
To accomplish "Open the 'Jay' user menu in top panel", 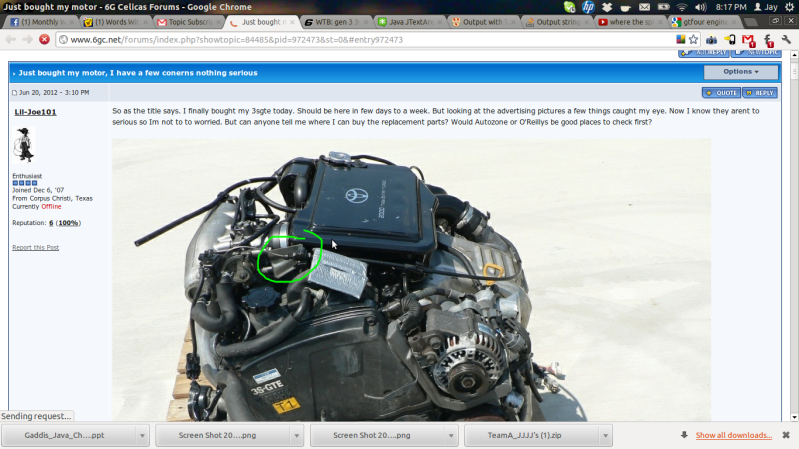I will click(766, 7).
